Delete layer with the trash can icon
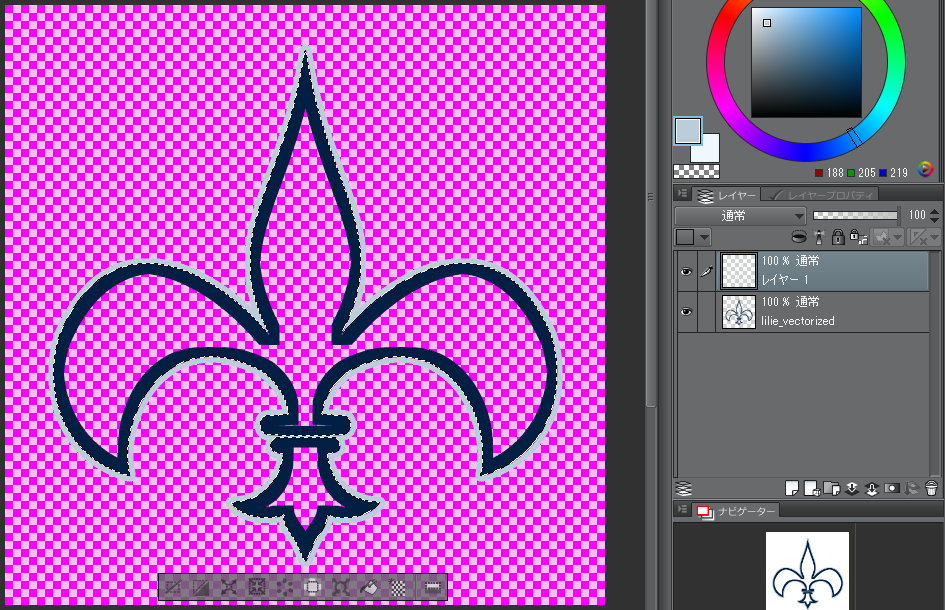The height and width of the screenshot is (610, 945). [932, 488]
